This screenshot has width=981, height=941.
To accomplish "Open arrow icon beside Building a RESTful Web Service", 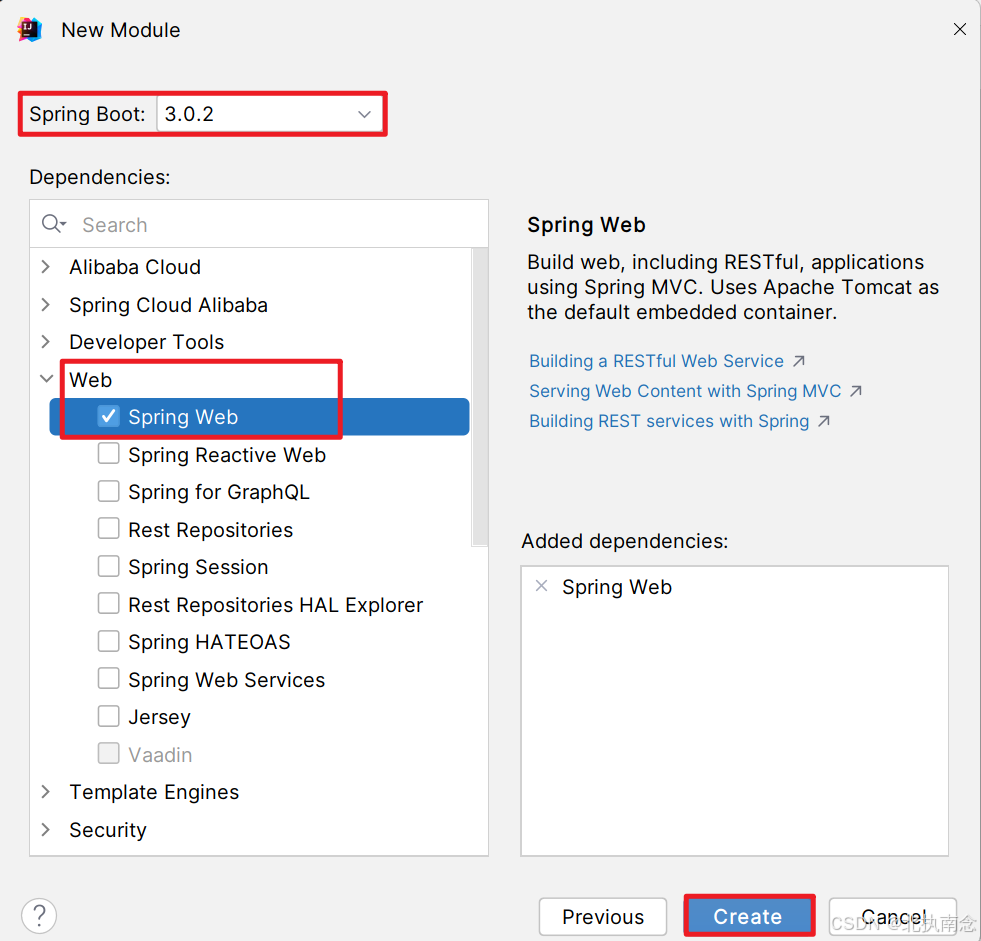I will tap(799, 361).
